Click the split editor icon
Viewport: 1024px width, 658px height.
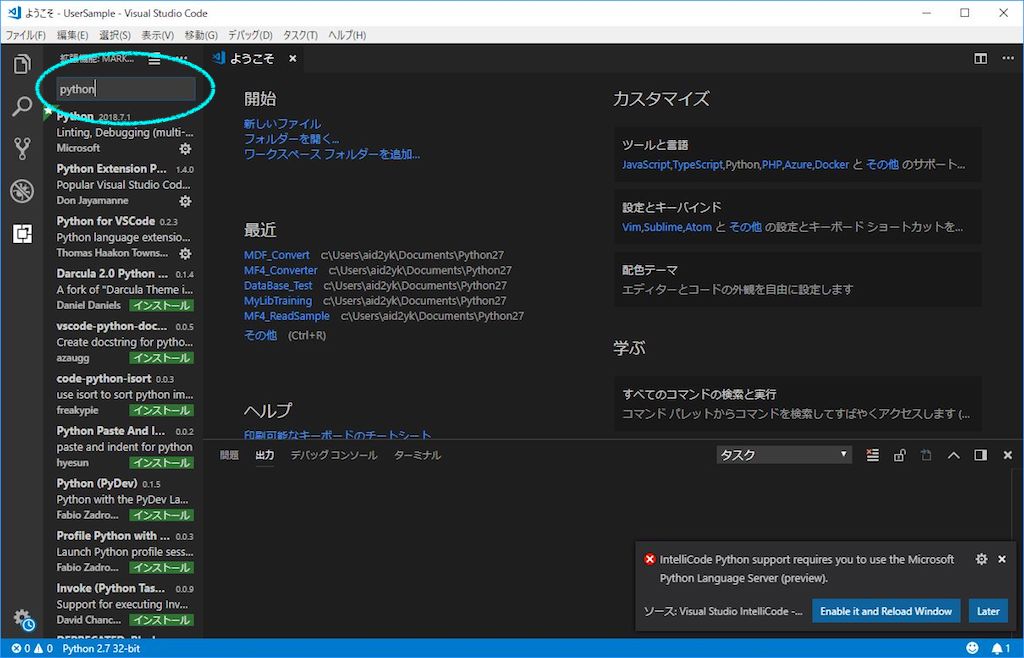981,59
